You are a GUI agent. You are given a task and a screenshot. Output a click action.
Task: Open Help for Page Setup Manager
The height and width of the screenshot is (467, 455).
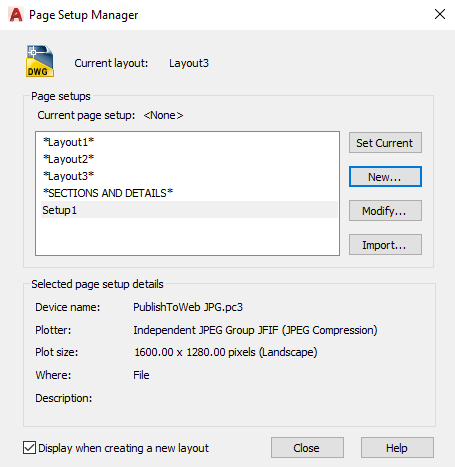pyautogui.click(x=397, y=448)
